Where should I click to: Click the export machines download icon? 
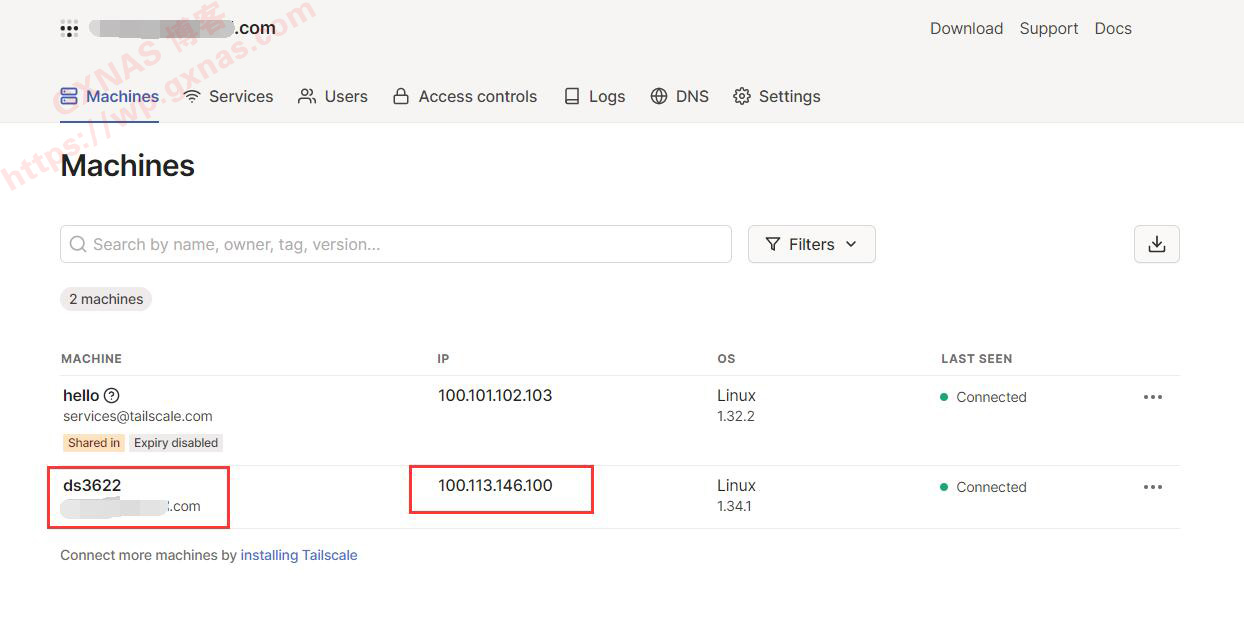pyautogui.click(x=1156, y=244)
